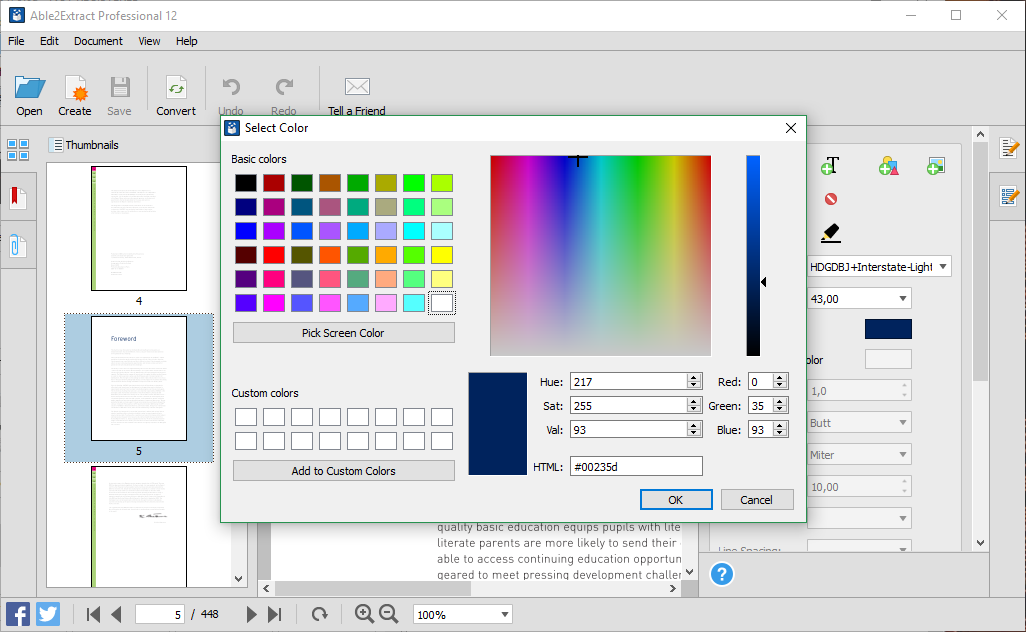Click the Hue input field

[628, 381]
